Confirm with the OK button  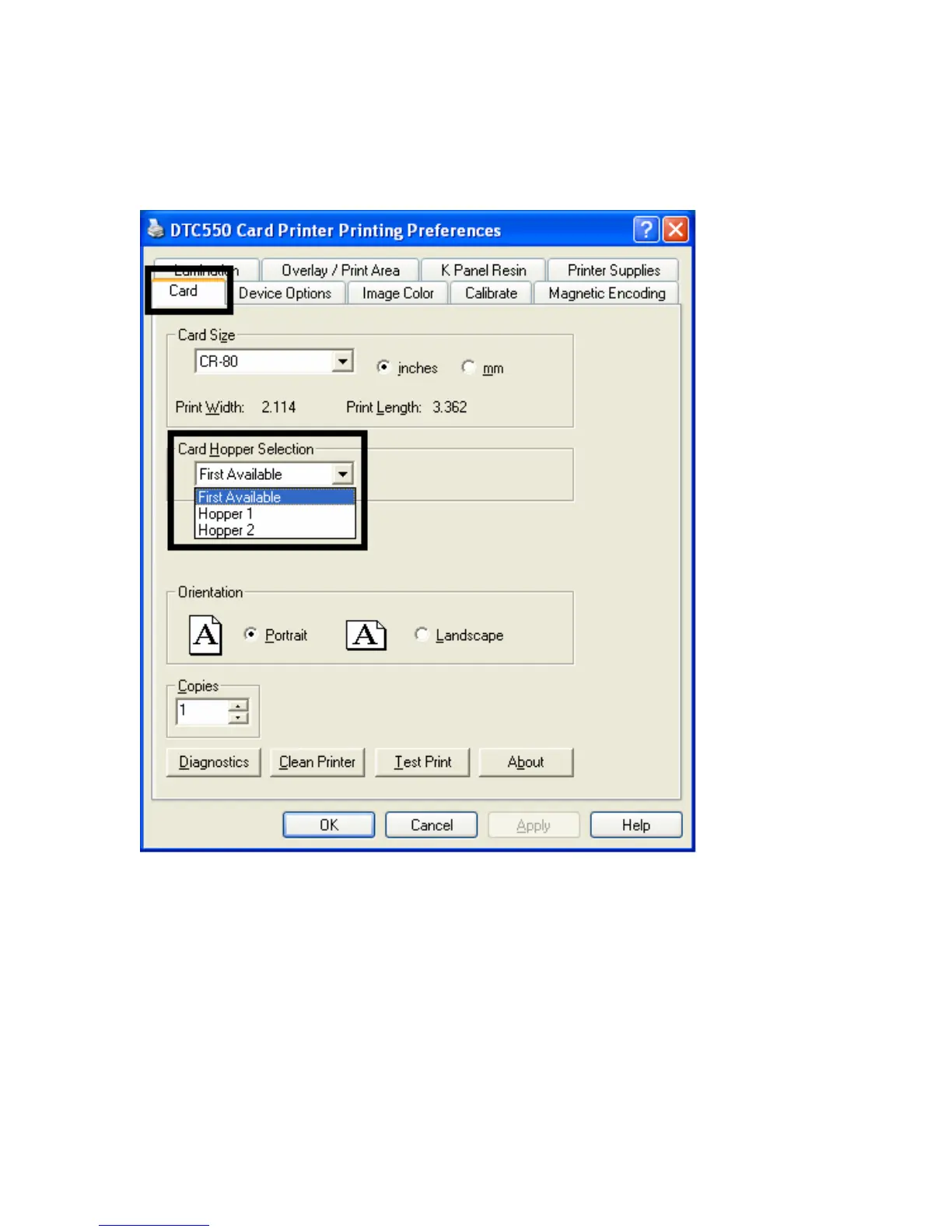point(329,825)
